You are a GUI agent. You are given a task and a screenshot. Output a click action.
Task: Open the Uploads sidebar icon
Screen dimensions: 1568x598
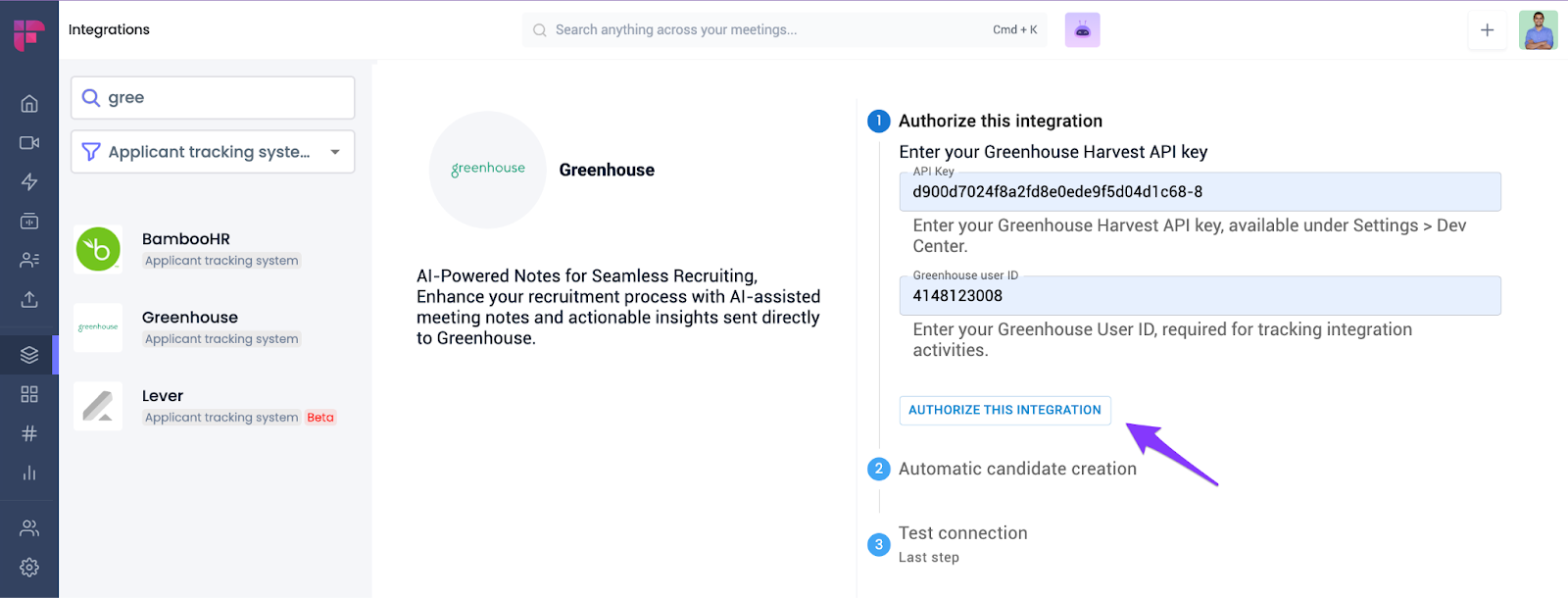[29, 300]
